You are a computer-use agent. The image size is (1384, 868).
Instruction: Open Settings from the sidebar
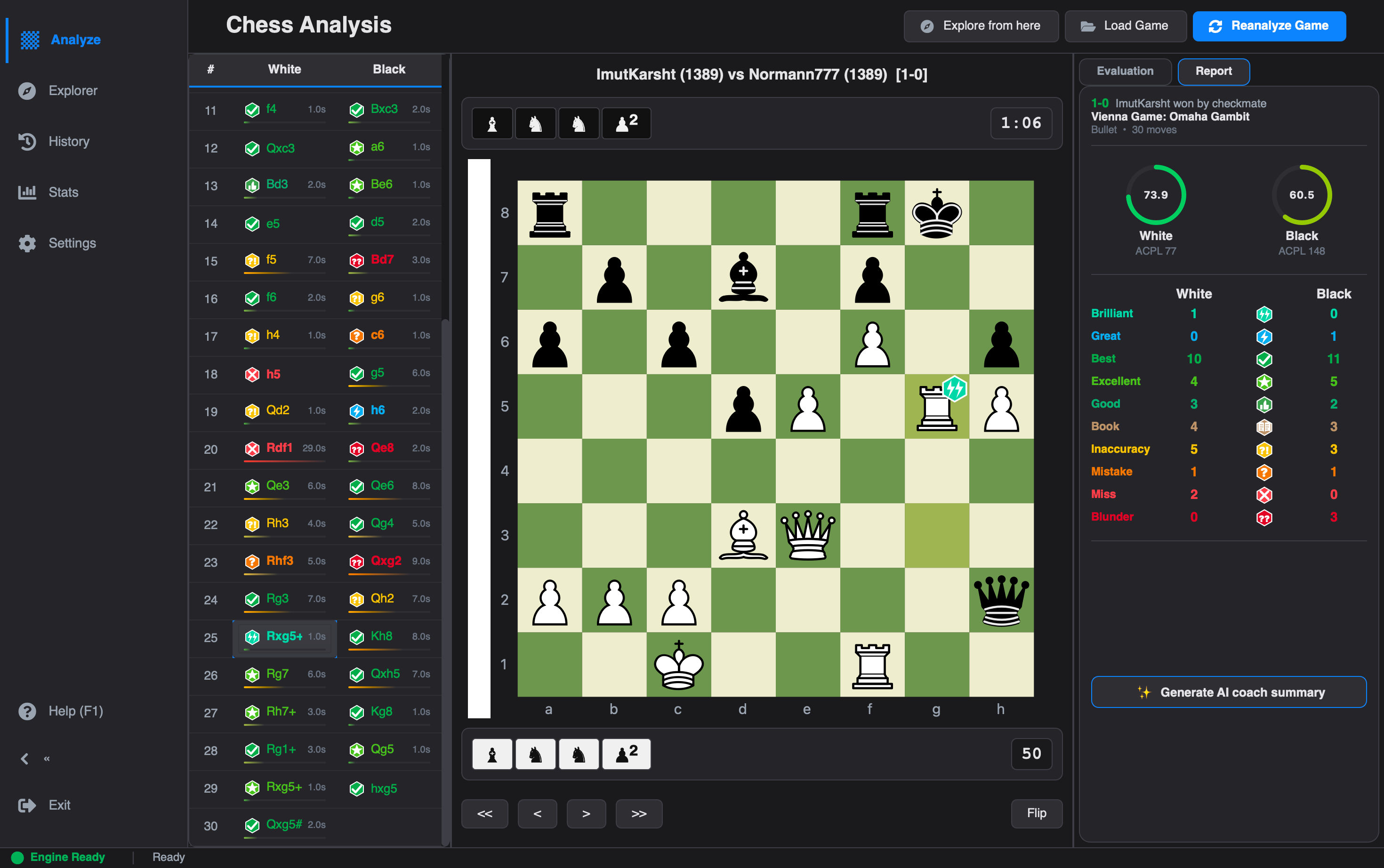pos(57,243)
